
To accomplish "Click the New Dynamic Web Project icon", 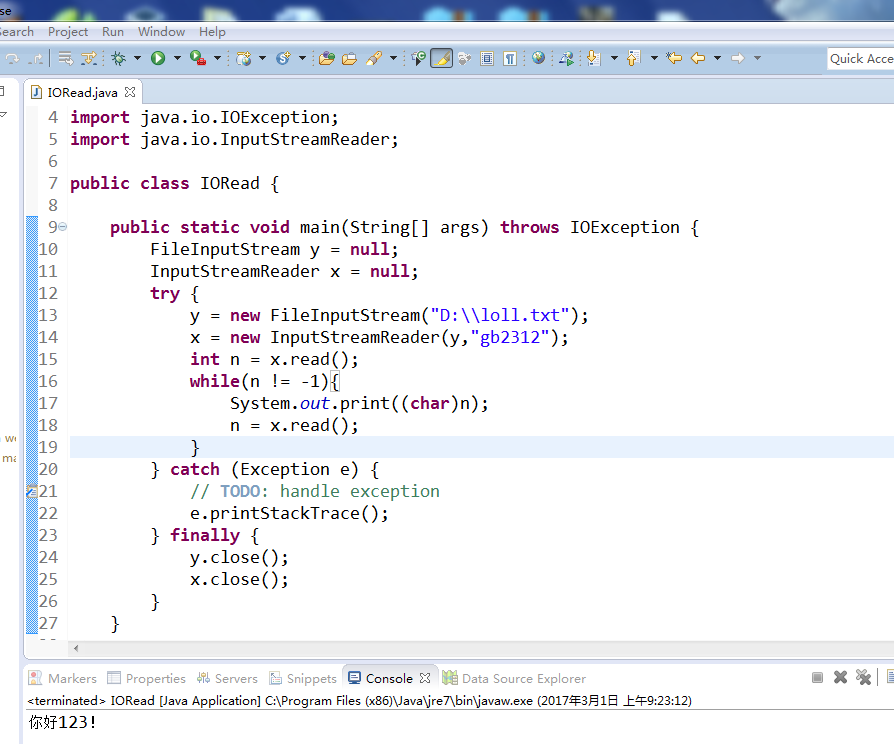I will coord(244,58).
